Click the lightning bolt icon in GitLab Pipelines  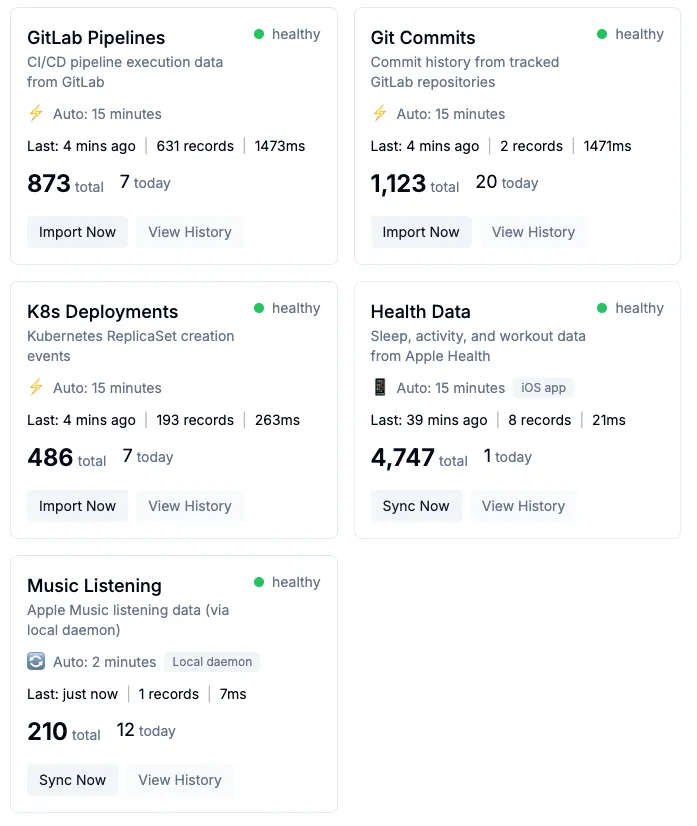click(x=36, y=114)
